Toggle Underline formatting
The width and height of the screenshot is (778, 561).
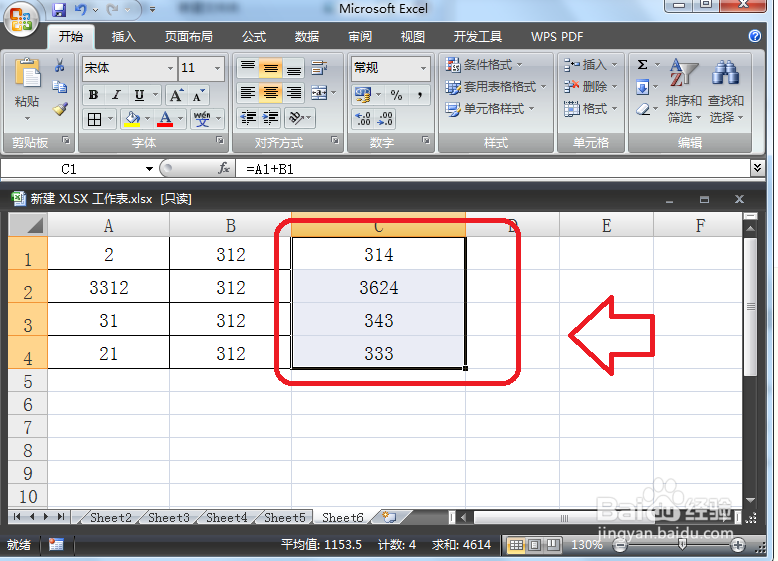tap(139, 95)
